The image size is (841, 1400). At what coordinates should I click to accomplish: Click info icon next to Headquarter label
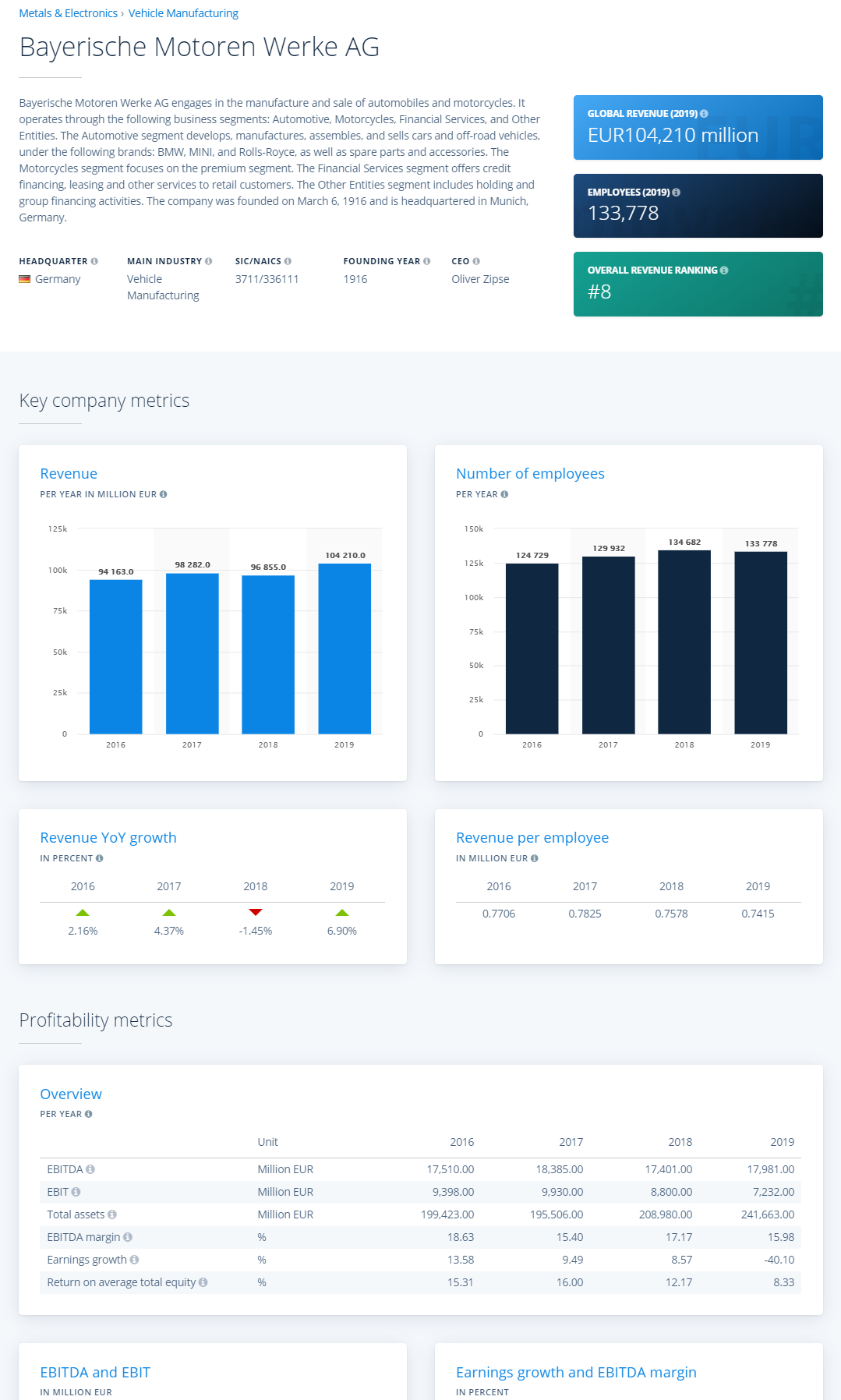coord(94,261)
